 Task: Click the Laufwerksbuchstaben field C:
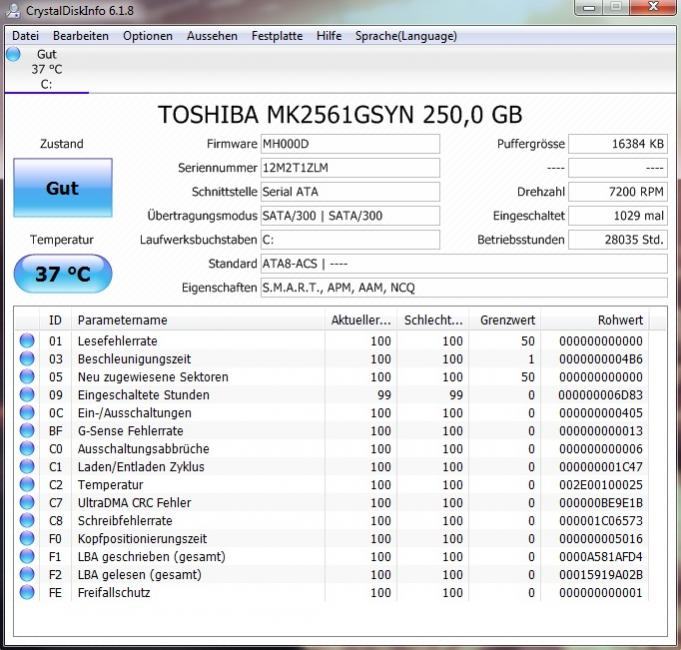350,239
